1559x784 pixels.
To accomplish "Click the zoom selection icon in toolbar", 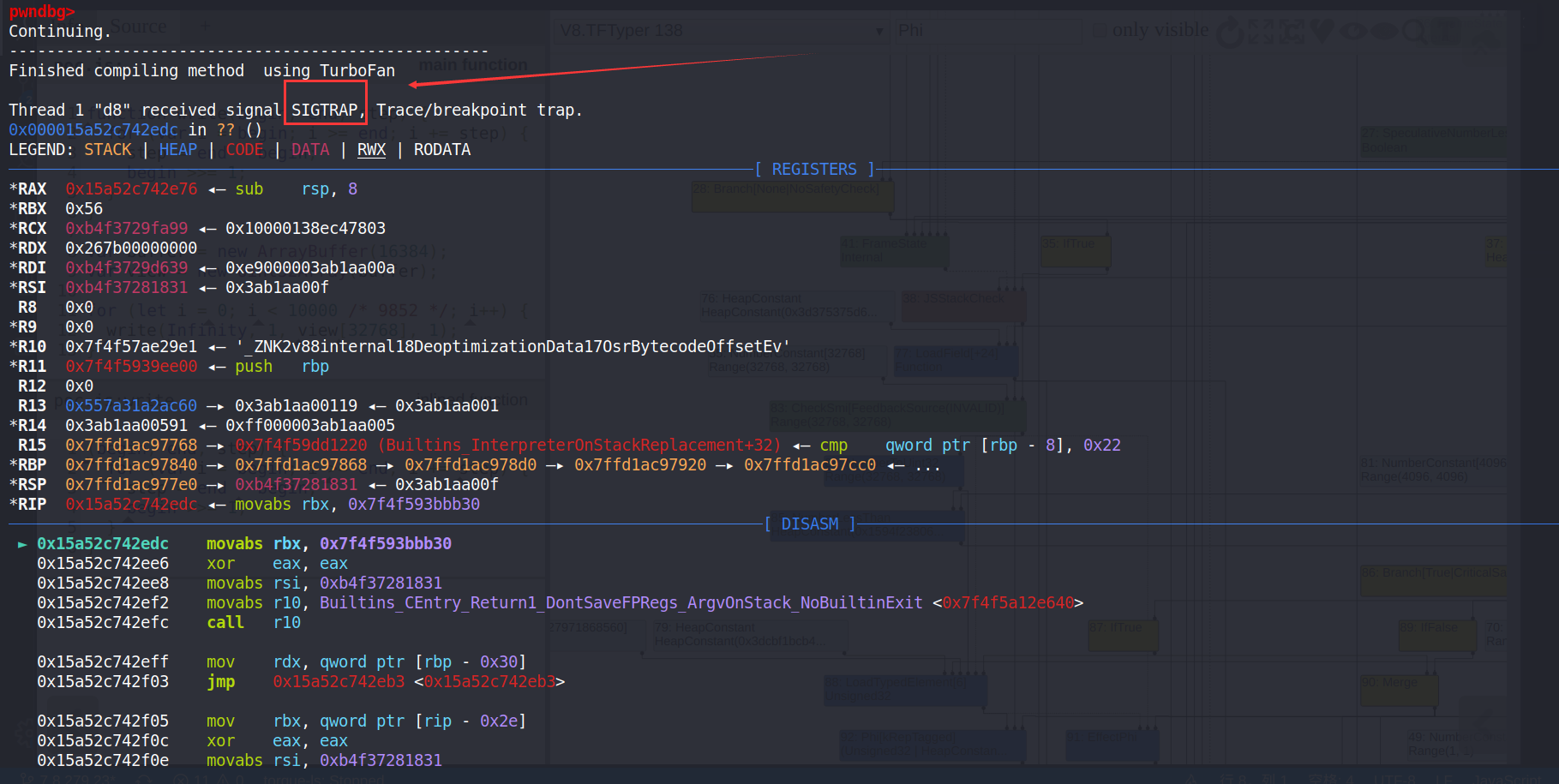I will pos(1291,32).
